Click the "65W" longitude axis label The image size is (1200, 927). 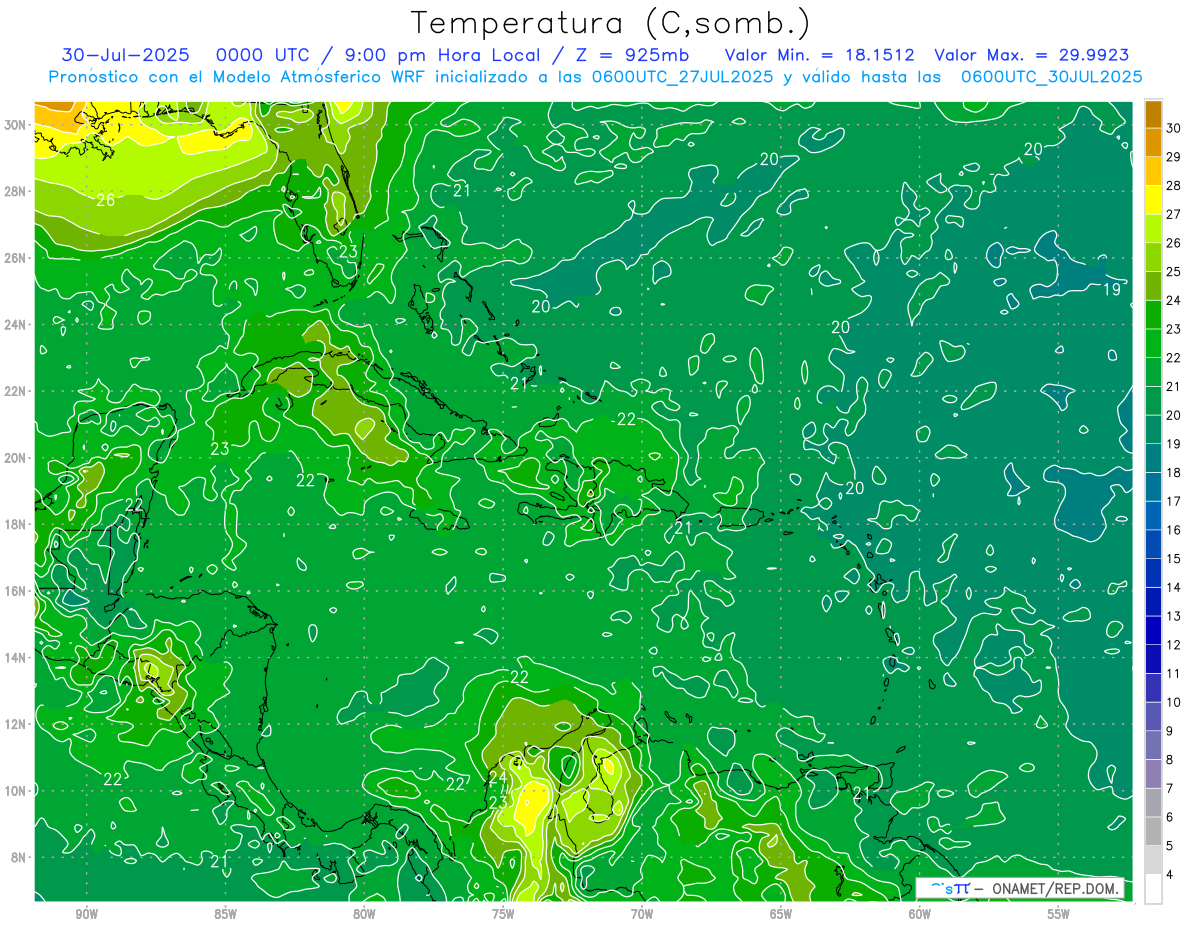tap(781, 915)
